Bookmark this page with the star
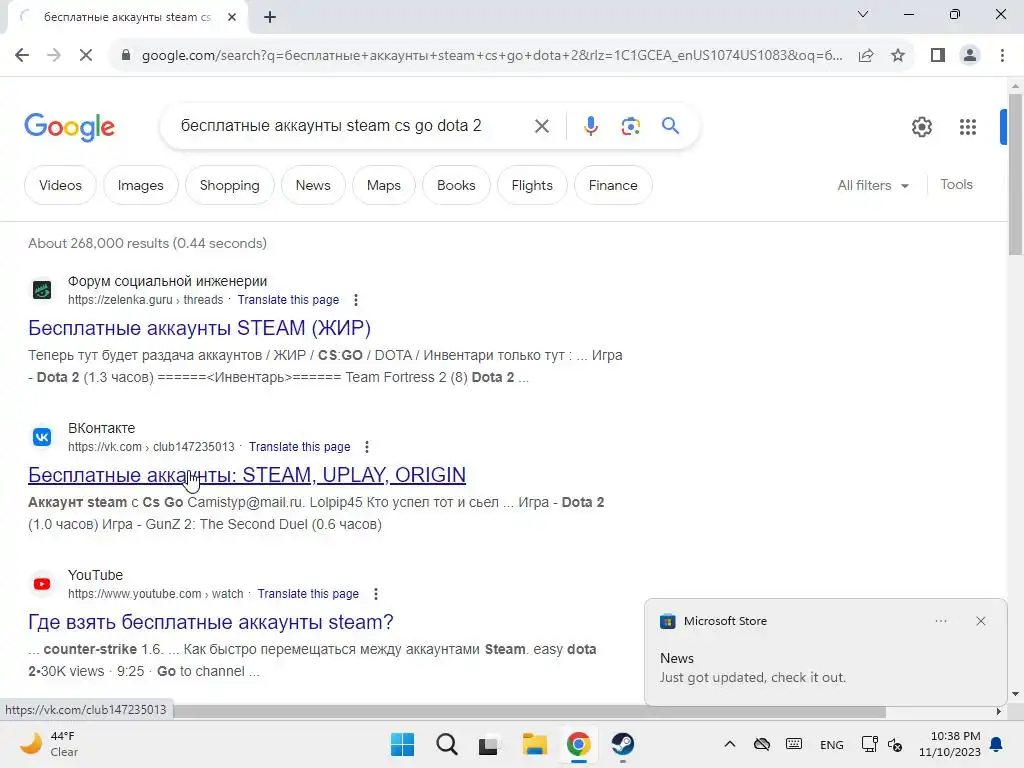This screenshot has height=768, width=1024. (x=898, y=56)
